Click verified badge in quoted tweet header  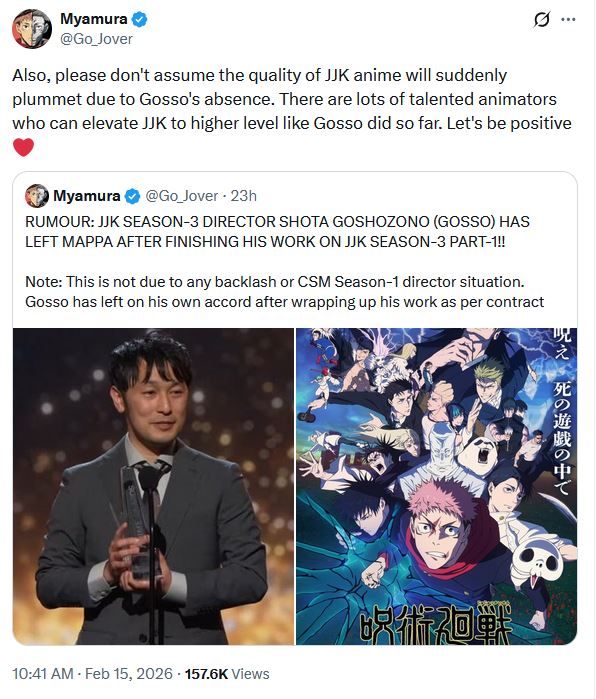pos(132,196)
